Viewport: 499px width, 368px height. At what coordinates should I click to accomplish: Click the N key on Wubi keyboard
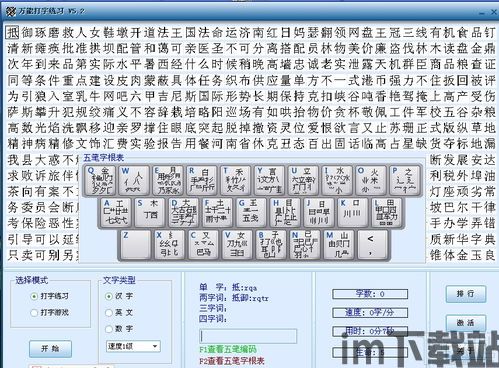pos(305,245)
